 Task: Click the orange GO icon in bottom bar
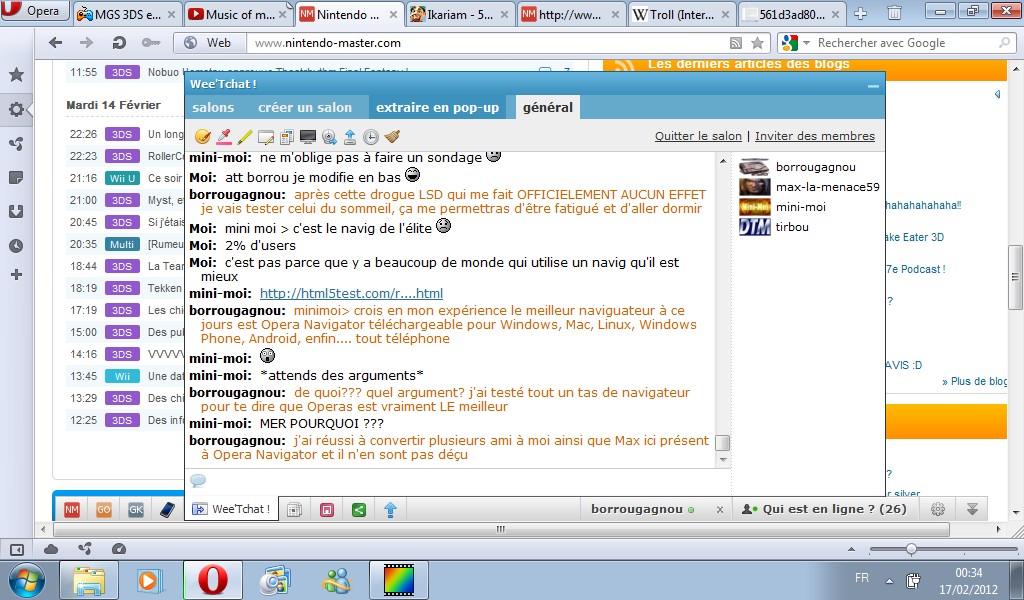104,509
